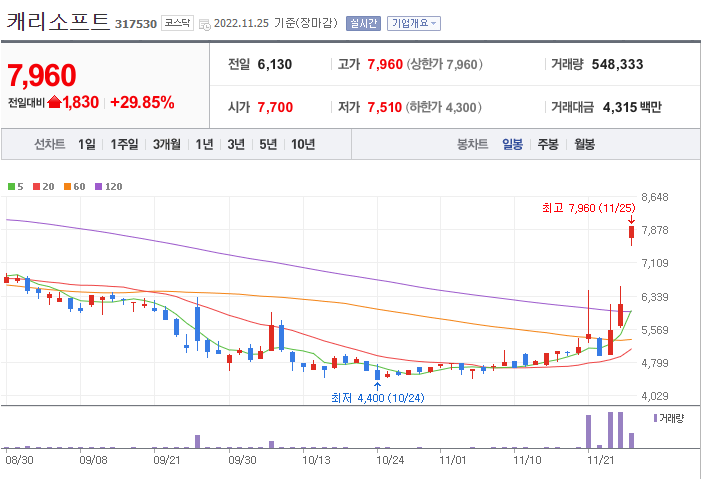Image resolution: width=701 pixels, height=479 pixels.
Task: Click the latest red candle at 11/25
Action: (x=631, y=232)
